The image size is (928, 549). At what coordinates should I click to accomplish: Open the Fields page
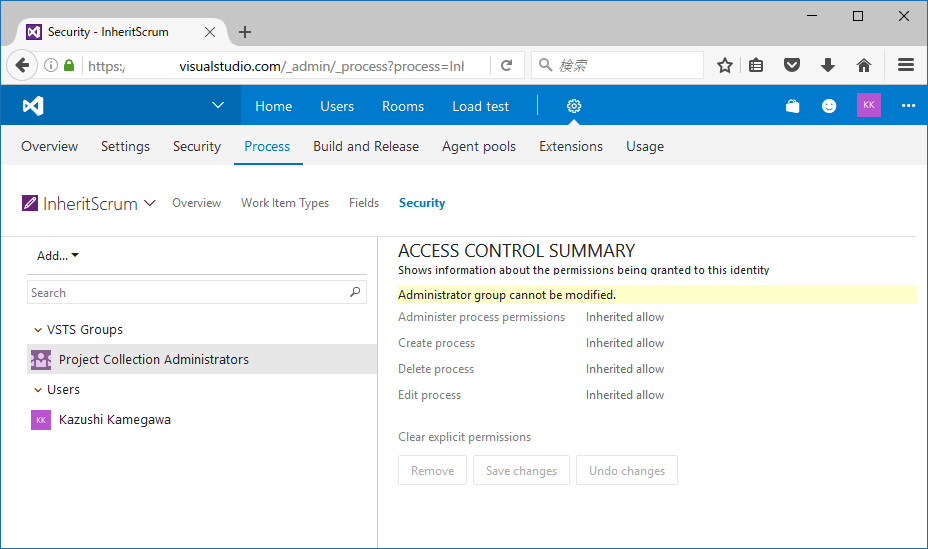(x=364, y=203)
